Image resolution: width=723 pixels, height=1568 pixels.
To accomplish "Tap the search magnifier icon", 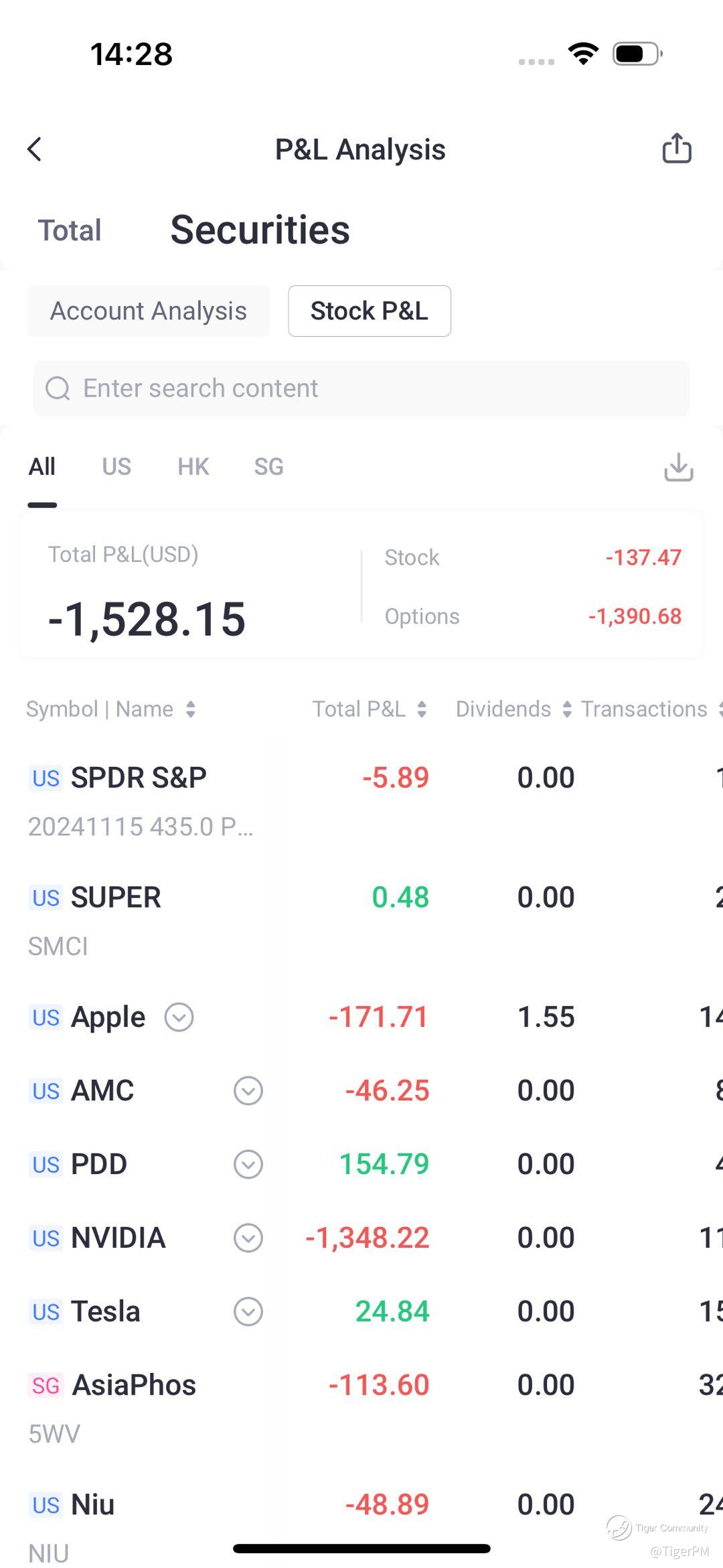I will tap(58, 388).
